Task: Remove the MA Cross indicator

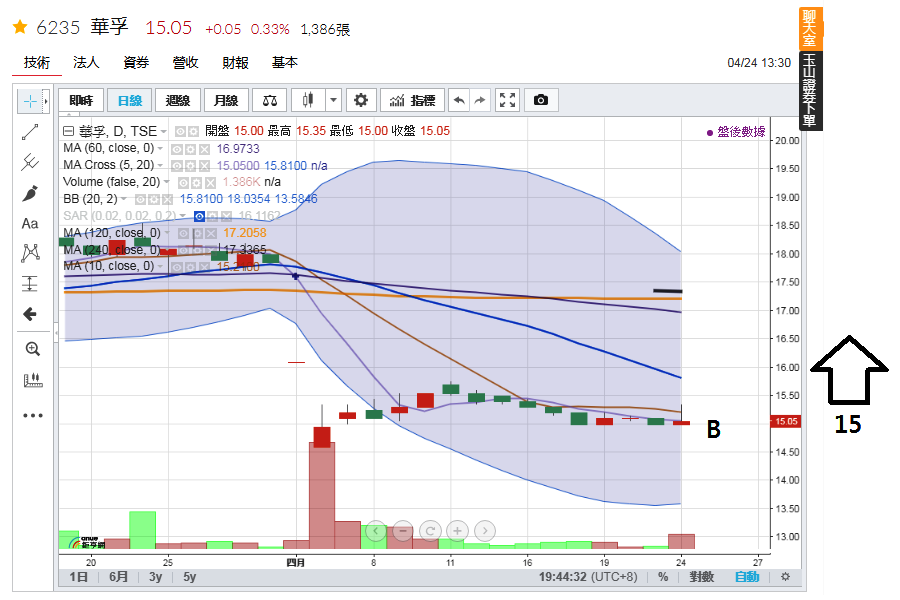Action: pos(204,166)
